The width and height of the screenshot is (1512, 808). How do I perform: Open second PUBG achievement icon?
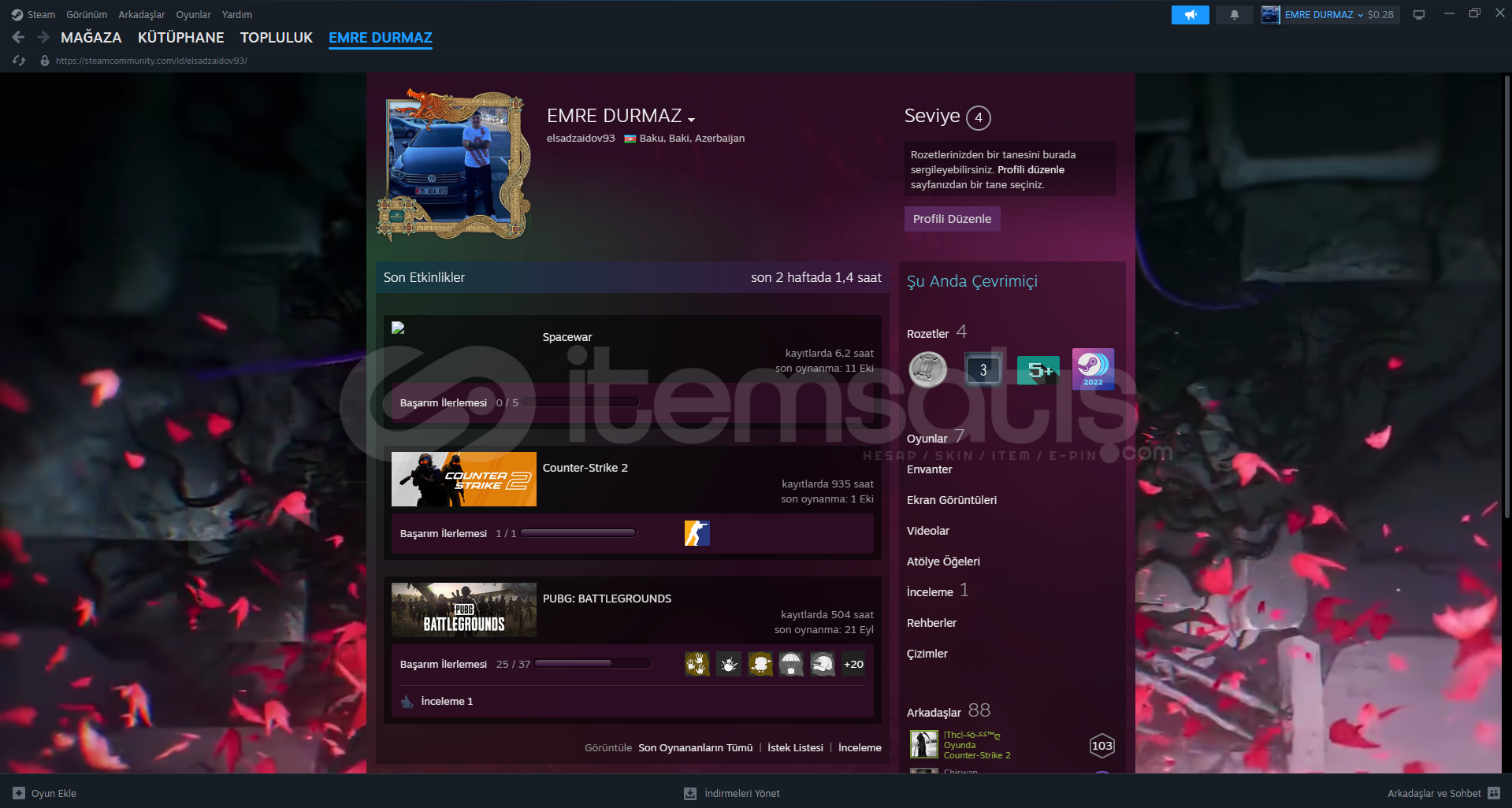(x=729, y=664)
